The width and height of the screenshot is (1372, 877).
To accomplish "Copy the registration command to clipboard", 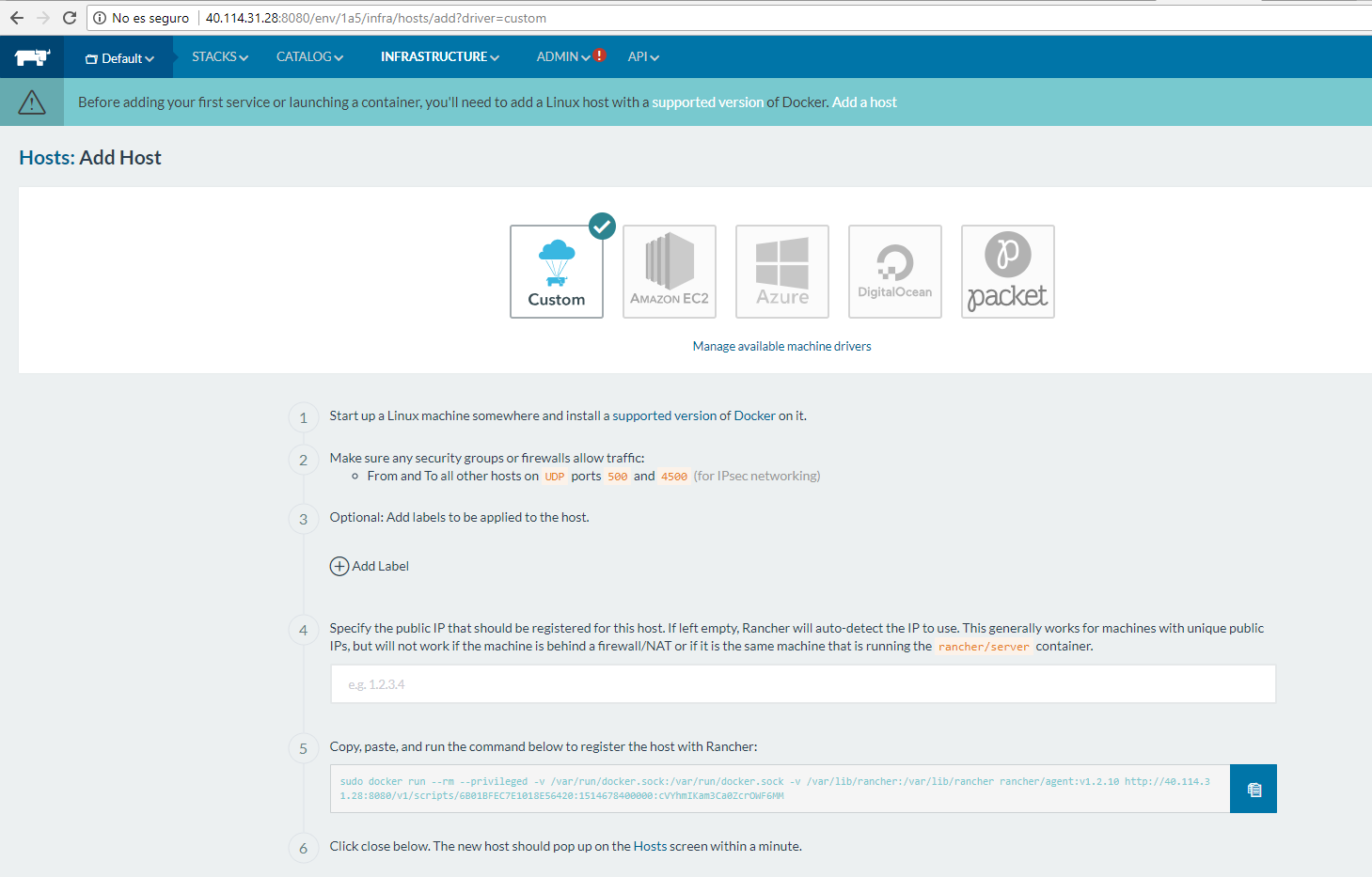I will (x=1254, y=789).
